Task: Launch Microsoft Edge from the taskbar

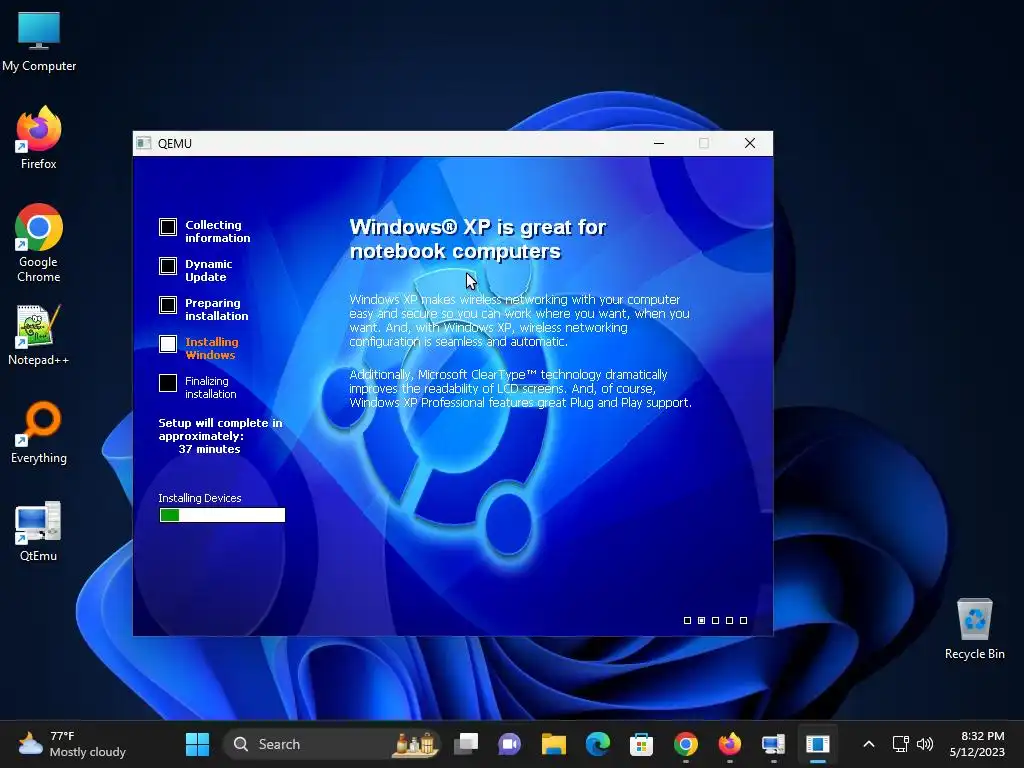Action: (x=598, y=744)
